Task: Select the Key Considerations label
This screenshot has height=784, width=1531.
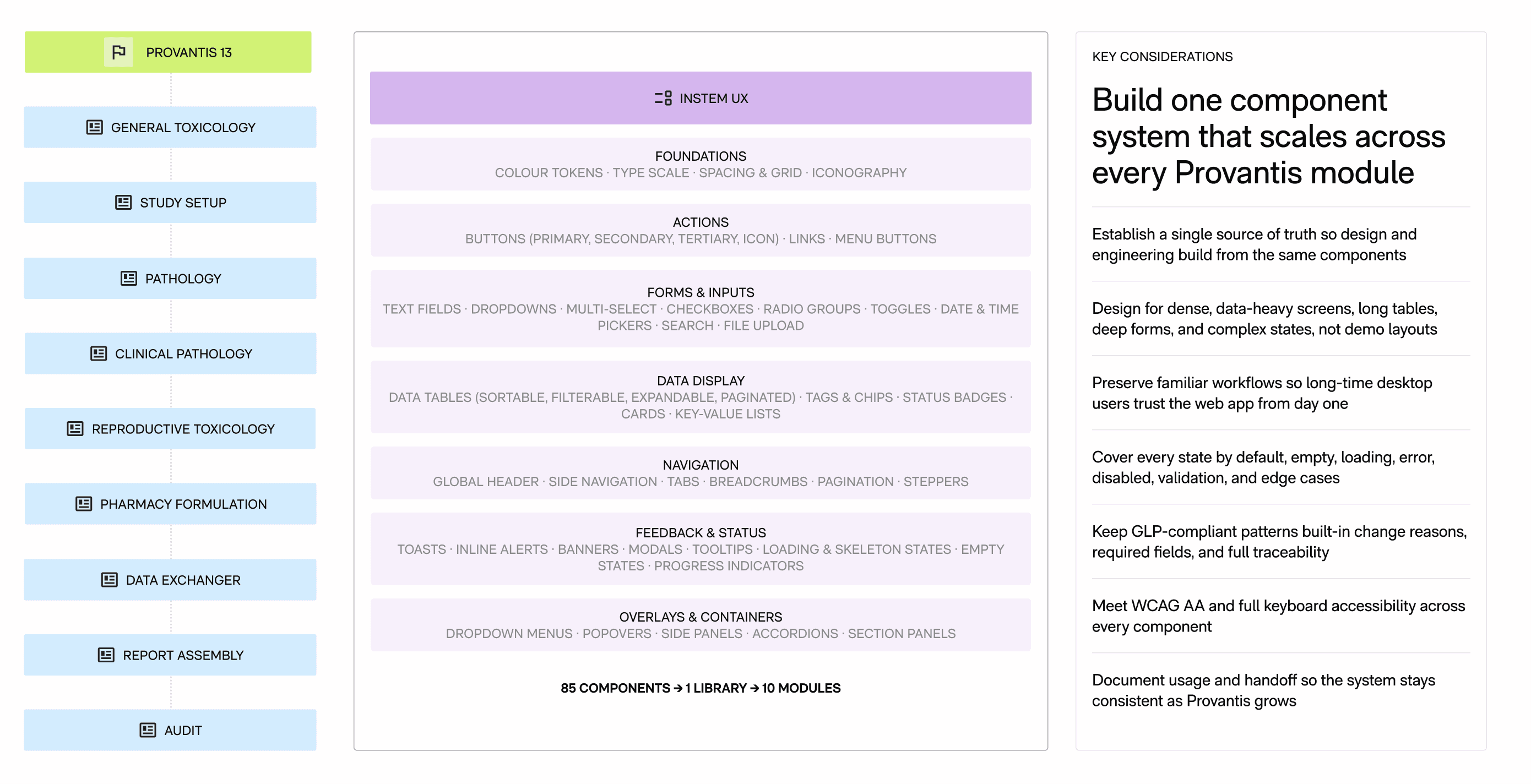Action: click(1162, 56)
